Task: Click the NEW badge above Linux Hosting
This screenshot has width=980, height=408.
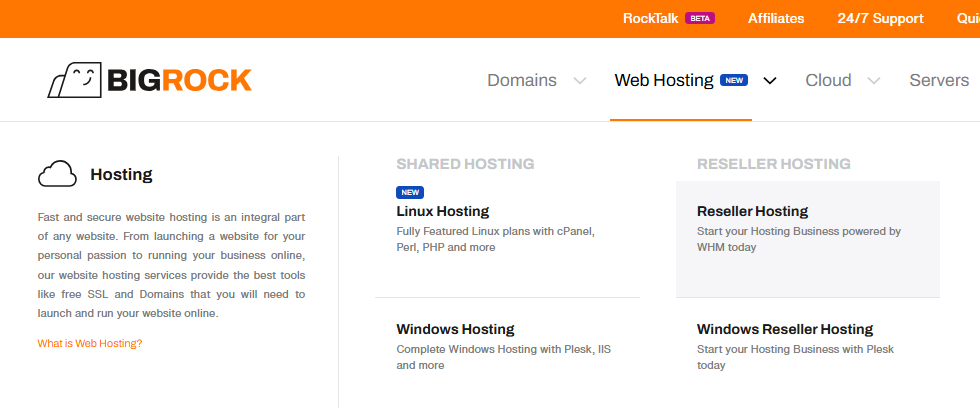Action: pyautogui.click(x=410, y=192)
